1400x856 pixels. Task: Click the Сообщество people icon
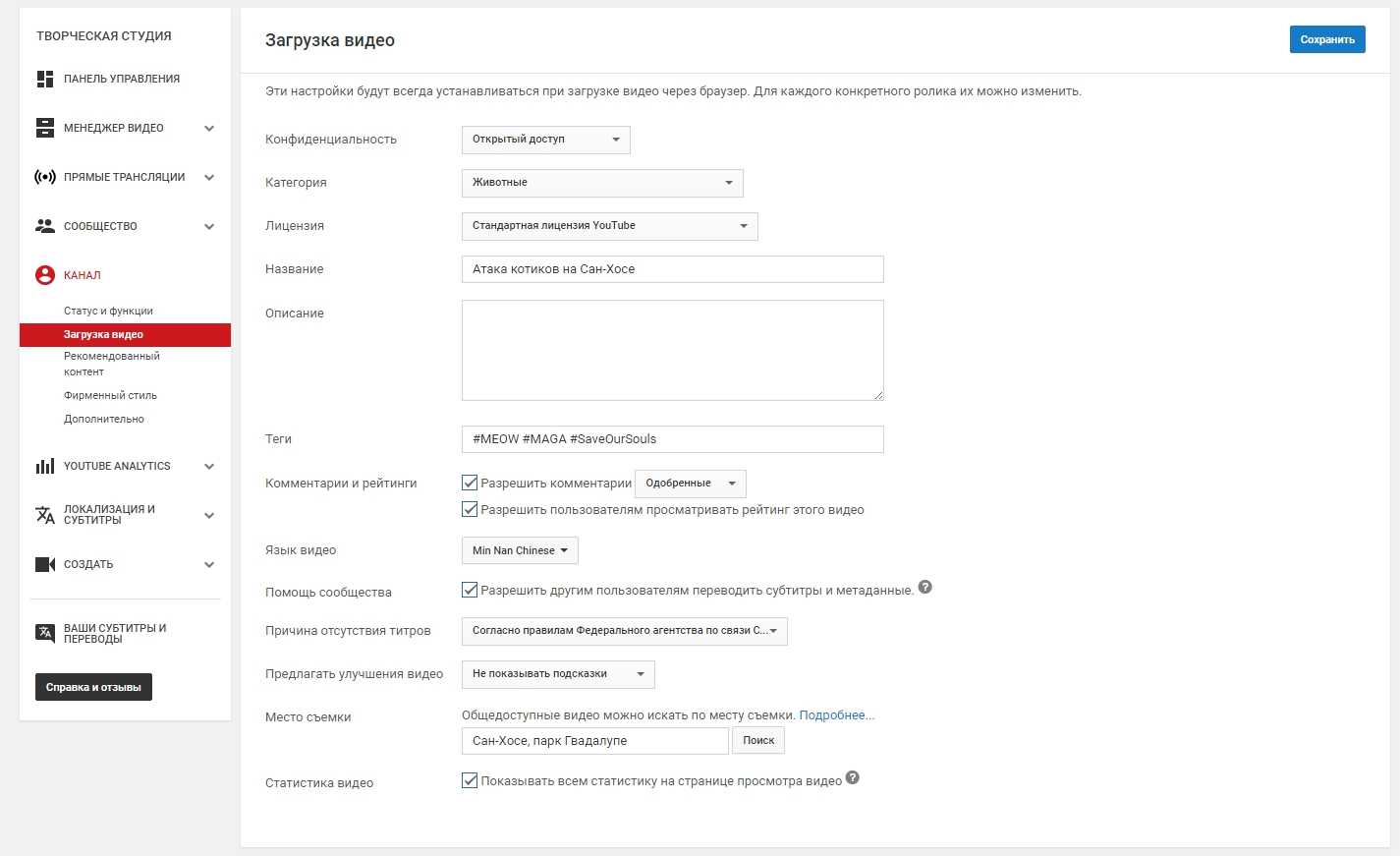point(44,226)
